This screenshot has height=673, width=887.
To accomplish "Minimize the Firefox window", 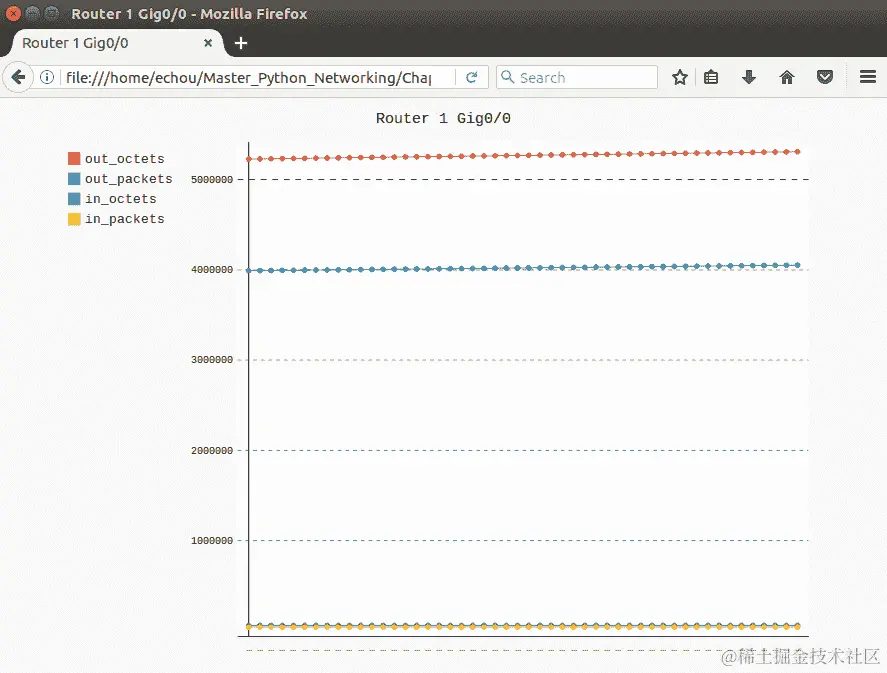I will (32, 13).
